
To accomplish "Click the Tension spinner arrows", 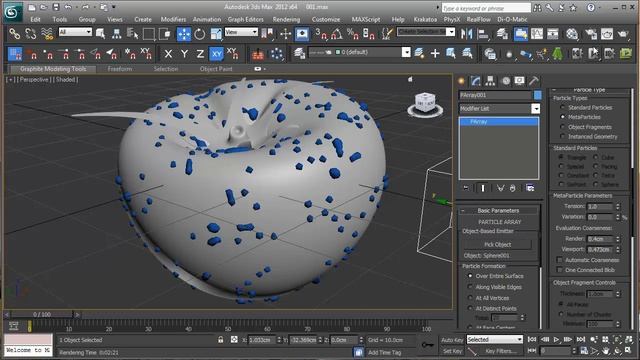I will (618, 207).
